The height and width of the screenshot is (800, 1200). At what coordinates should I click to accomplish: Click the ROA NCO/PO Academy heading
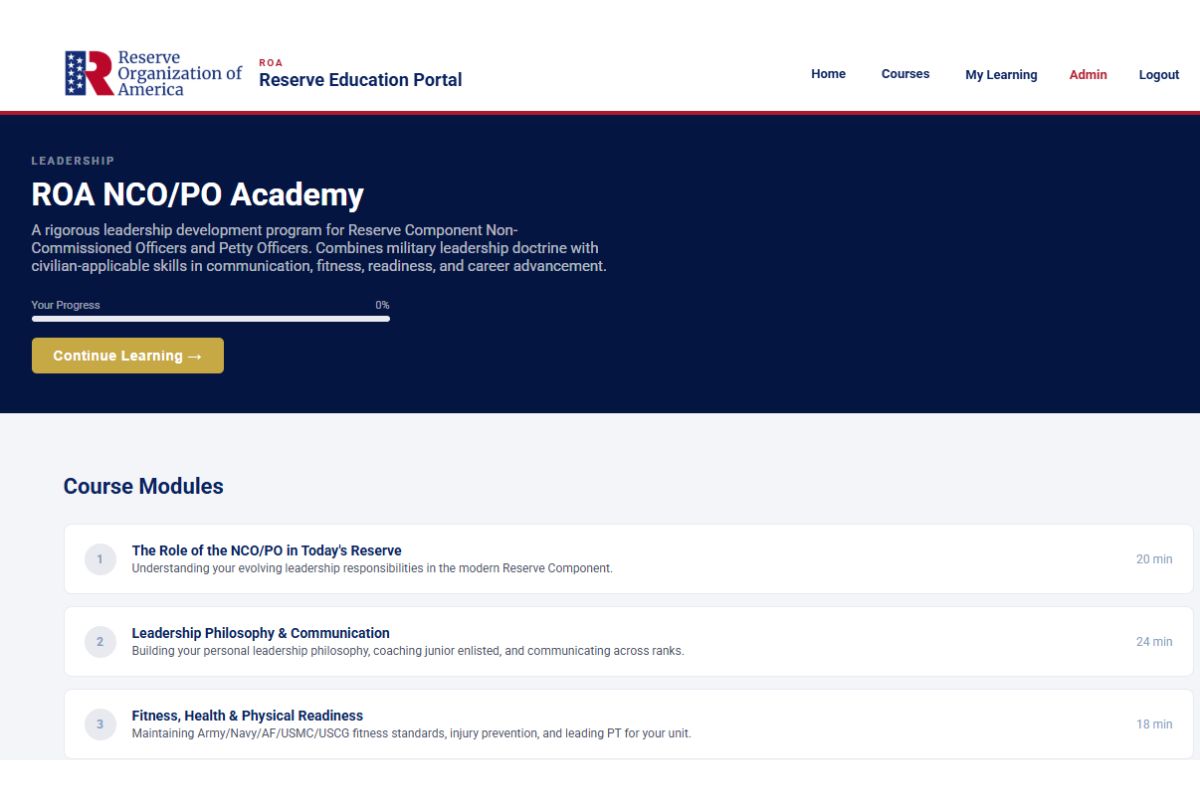point(198,194)
